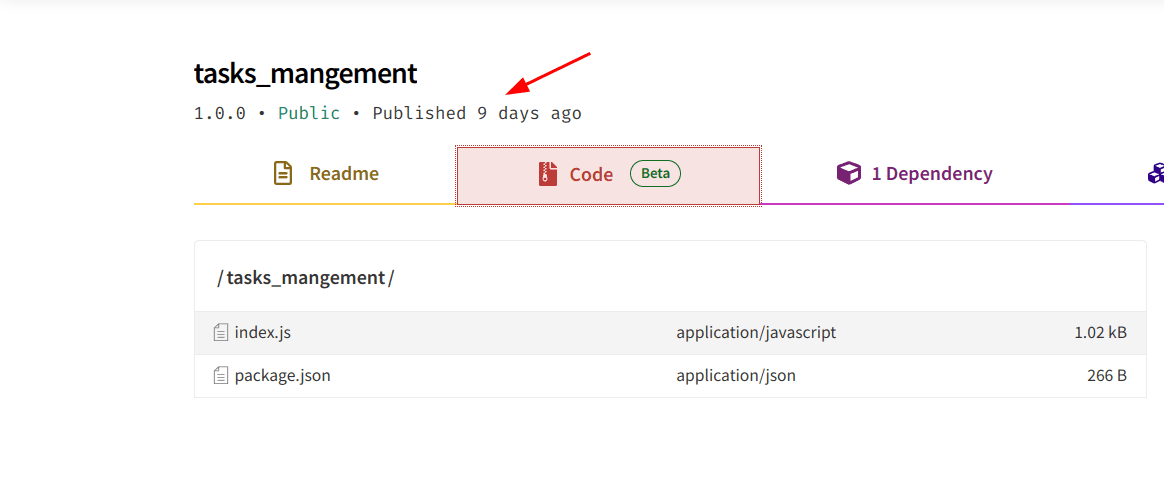Click the file icon beside index.js
This screenshot has height=480, width=1164.
coord(221,332)
